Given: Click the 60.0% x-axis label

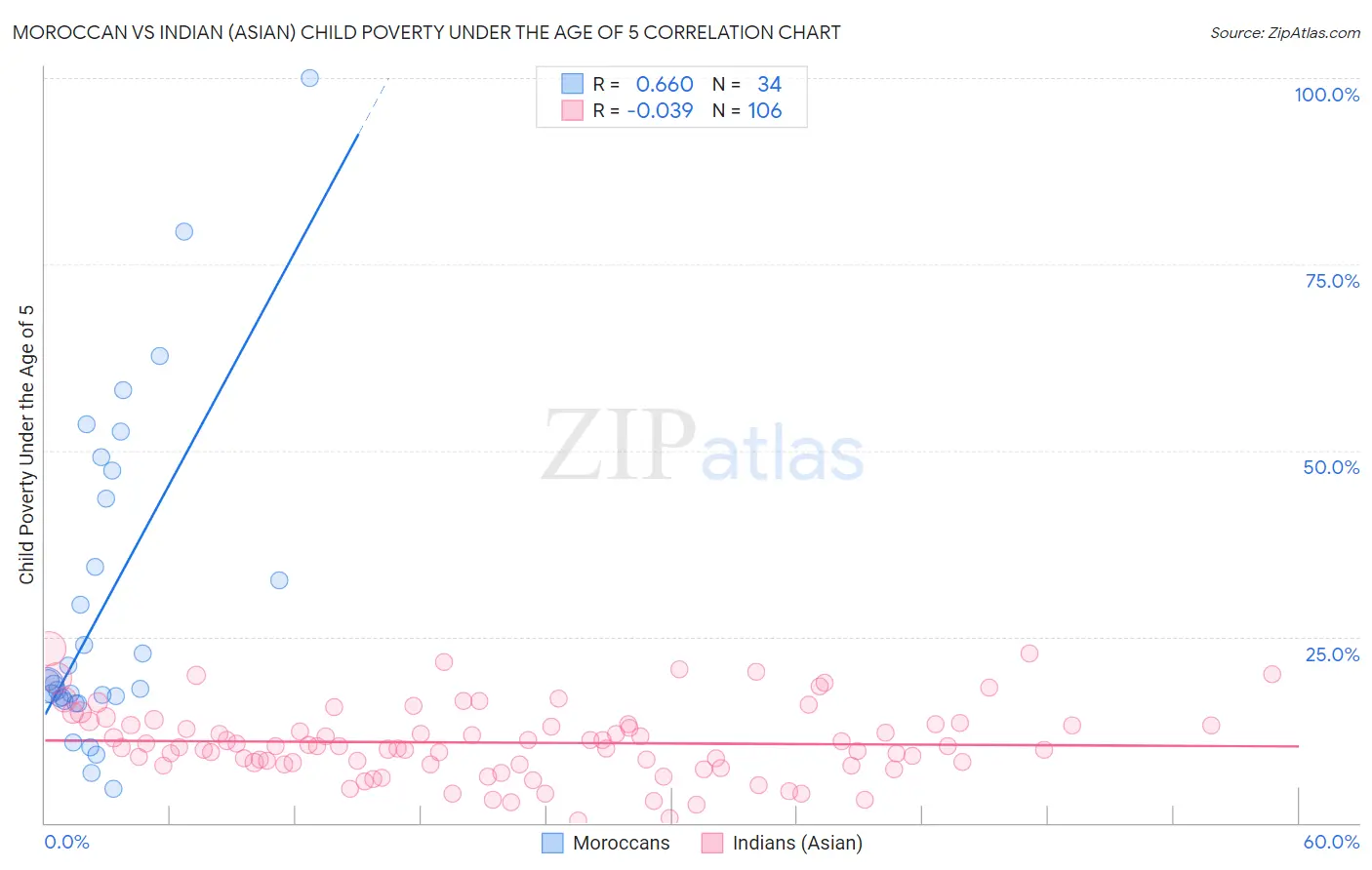Looking at the screenshot, I should (x=1331, y=842).
